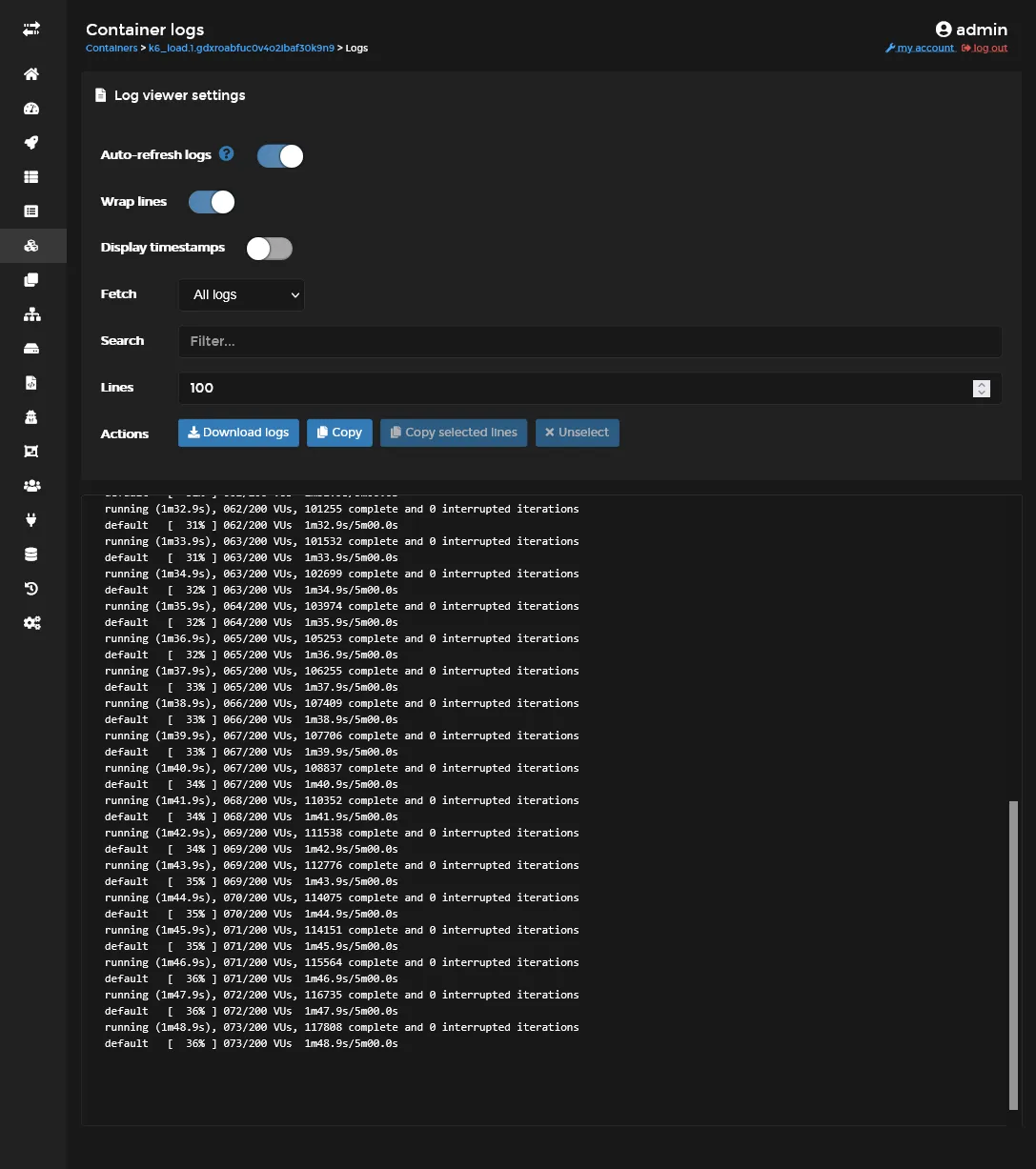Open the restore history clock icon

[x=30, y=588]
